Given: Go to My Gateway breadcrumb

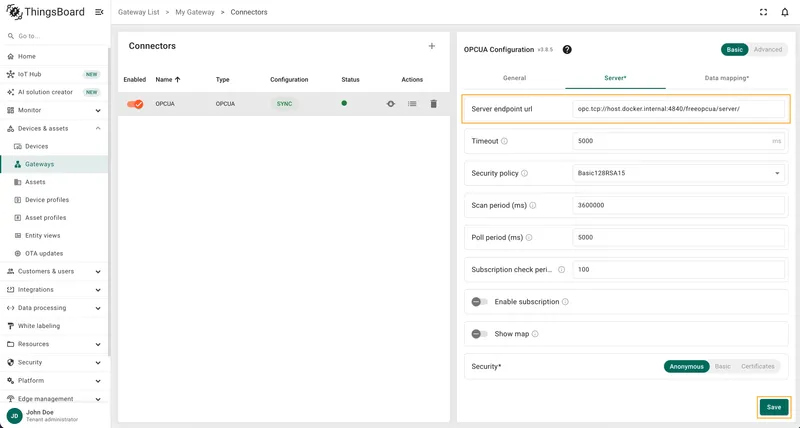Looking at the screenshot, I should coord(195,12).
